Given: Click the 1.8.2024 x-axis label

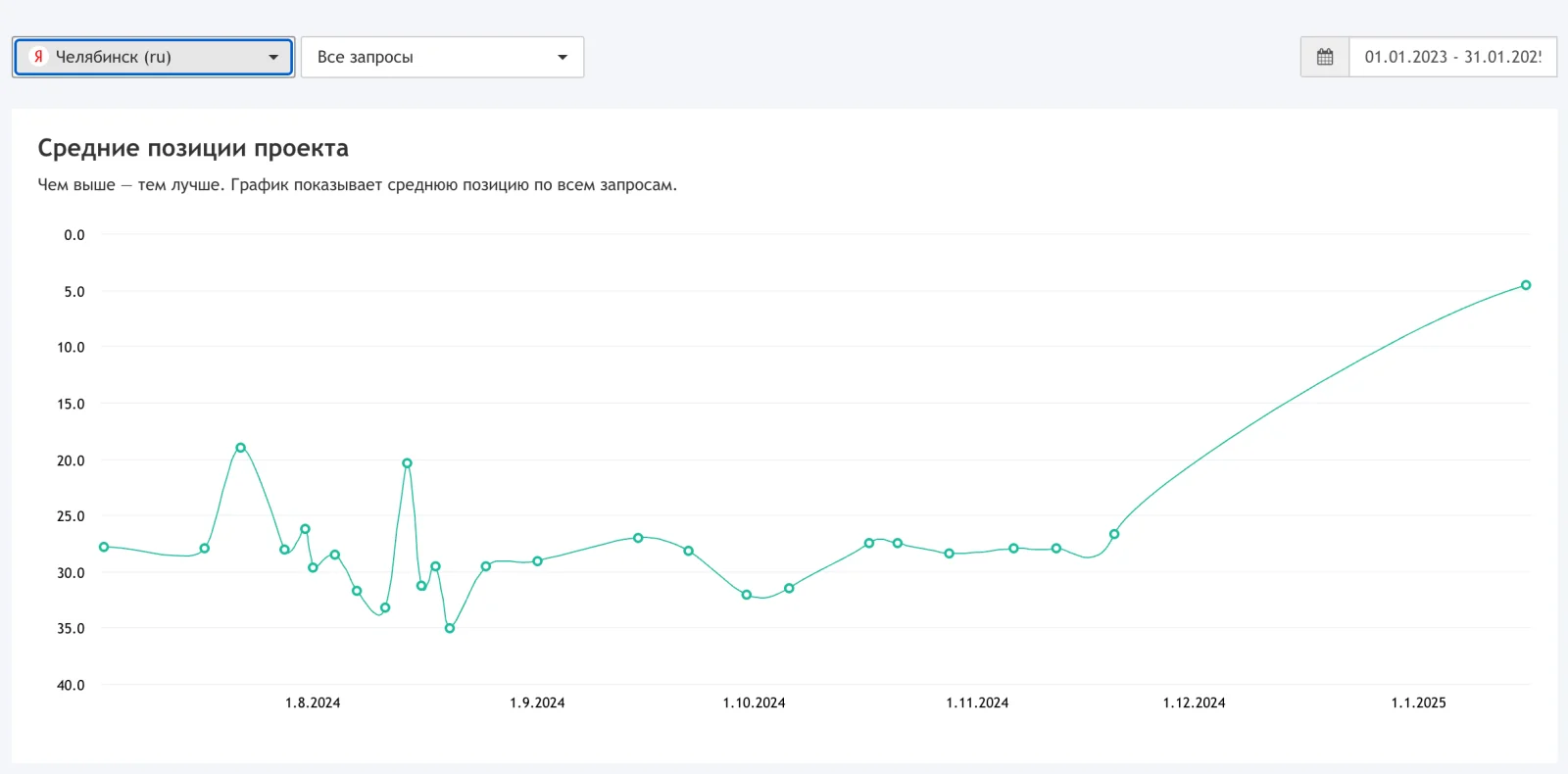Looking at the screenshot, I should [x=313, y=702].
